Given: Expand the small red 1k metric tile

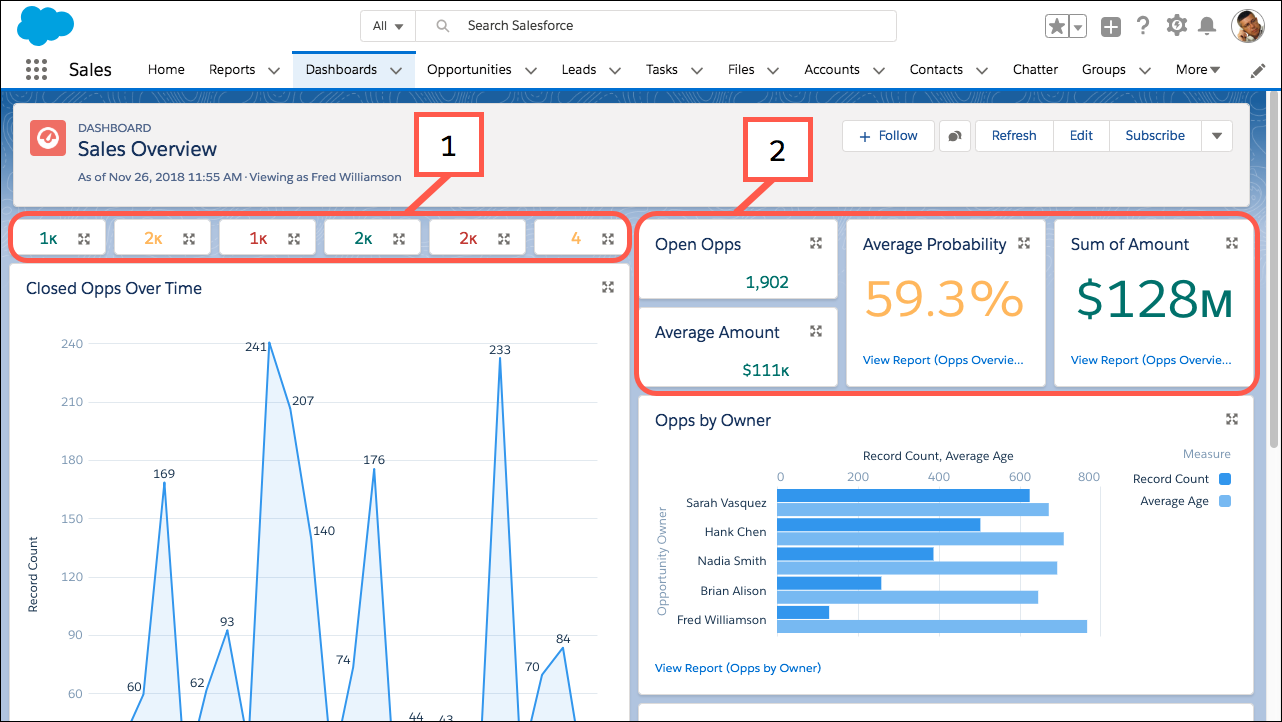Looking at the screenshot, I should (294, 239).
